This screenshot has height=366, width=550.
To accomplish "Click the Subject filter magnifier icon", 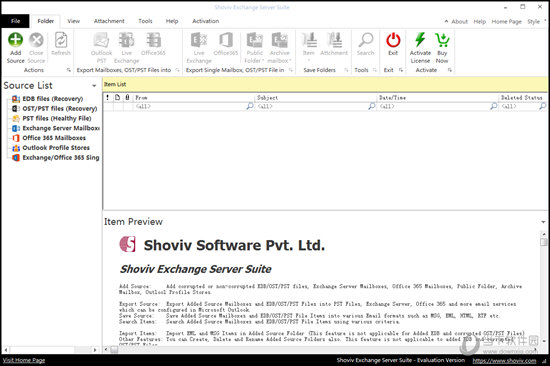I will (371, 106).
